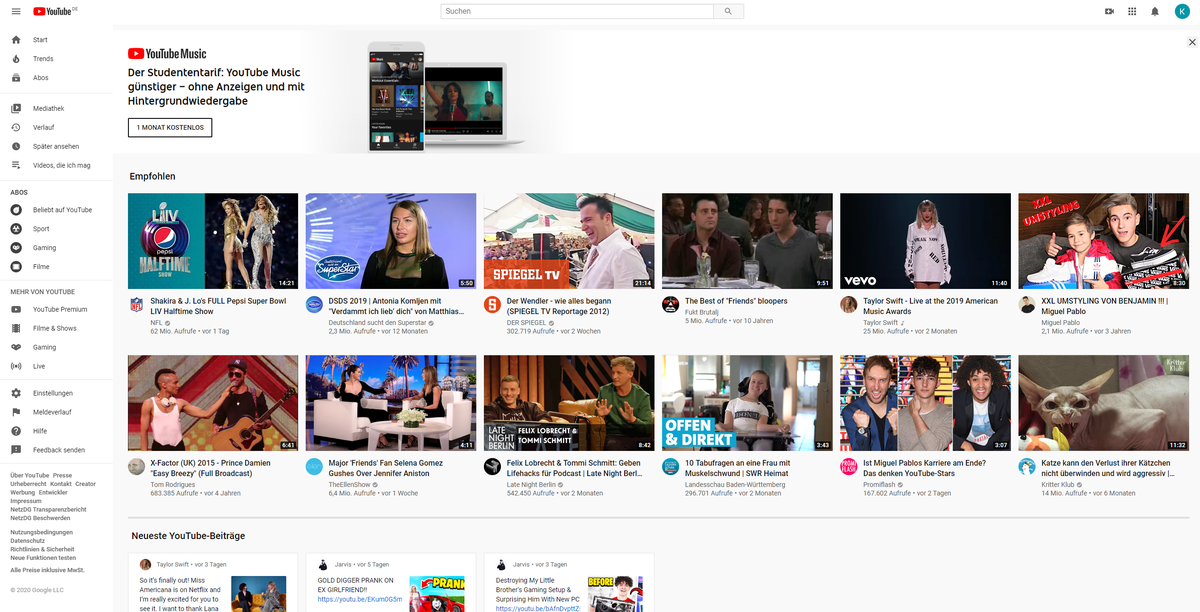Screen dimensions: 1200x612
Task: Open the GOLD DIGGER PRANK youtu.be link
Action: tap(360, 599)
